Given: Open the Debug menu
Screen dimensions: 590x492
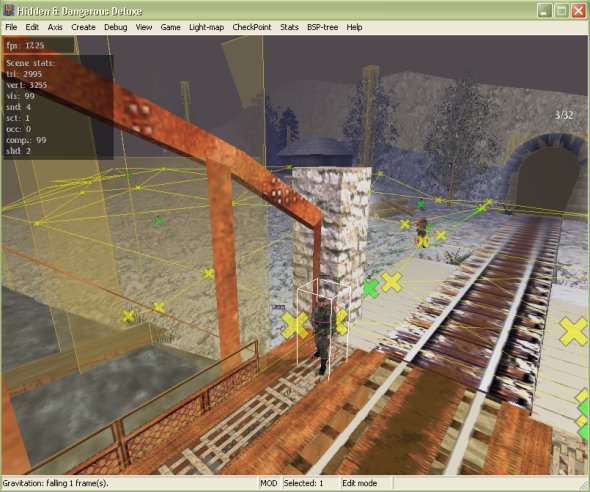Looking at the screenshot, I should (116, 27).
